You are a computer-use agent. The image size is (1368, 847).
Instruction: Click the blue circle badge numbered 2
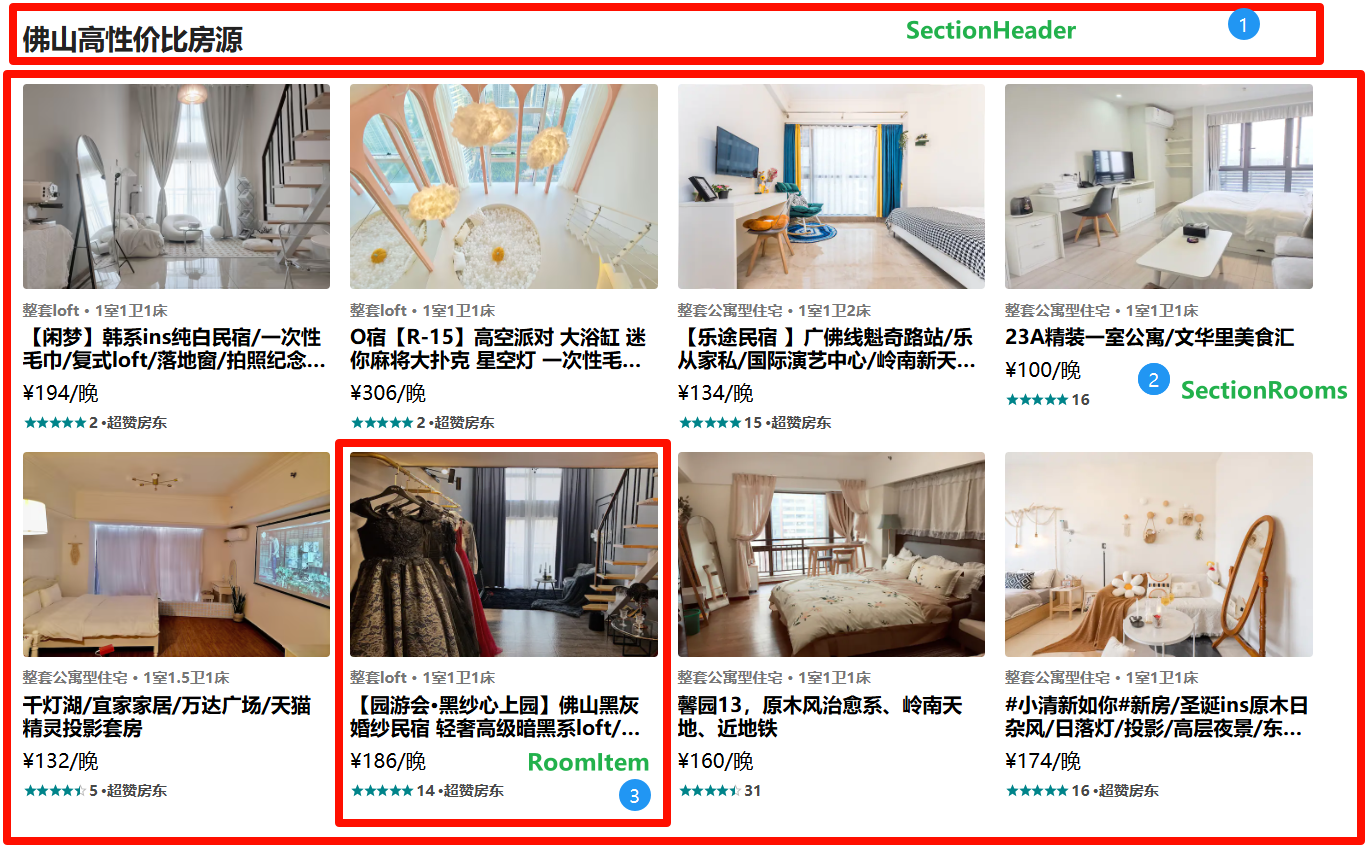pos(1153,380)
